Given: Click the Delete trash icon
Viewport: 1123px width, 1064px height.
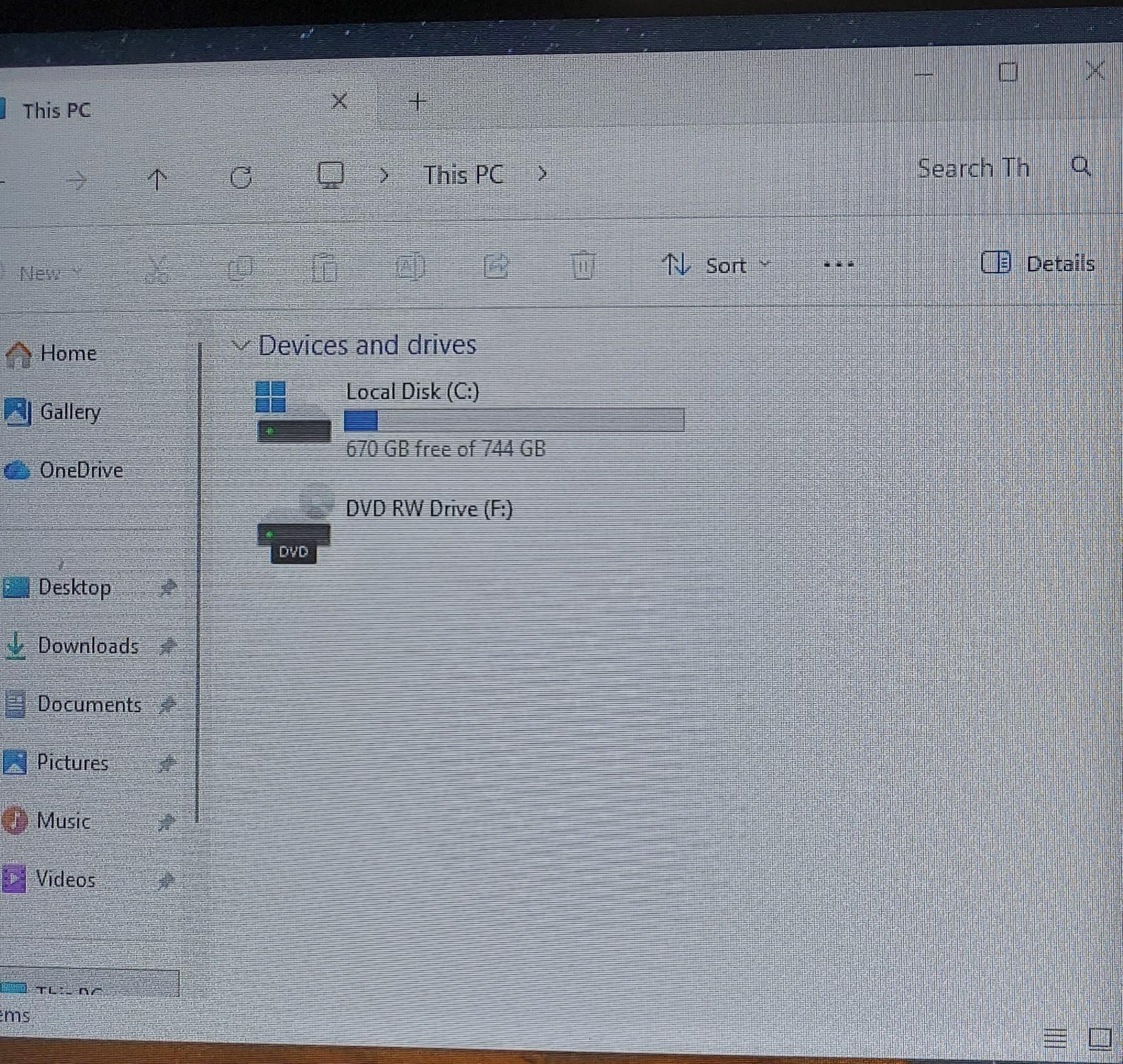Looking at the screenshot, I should coord(582,265).
